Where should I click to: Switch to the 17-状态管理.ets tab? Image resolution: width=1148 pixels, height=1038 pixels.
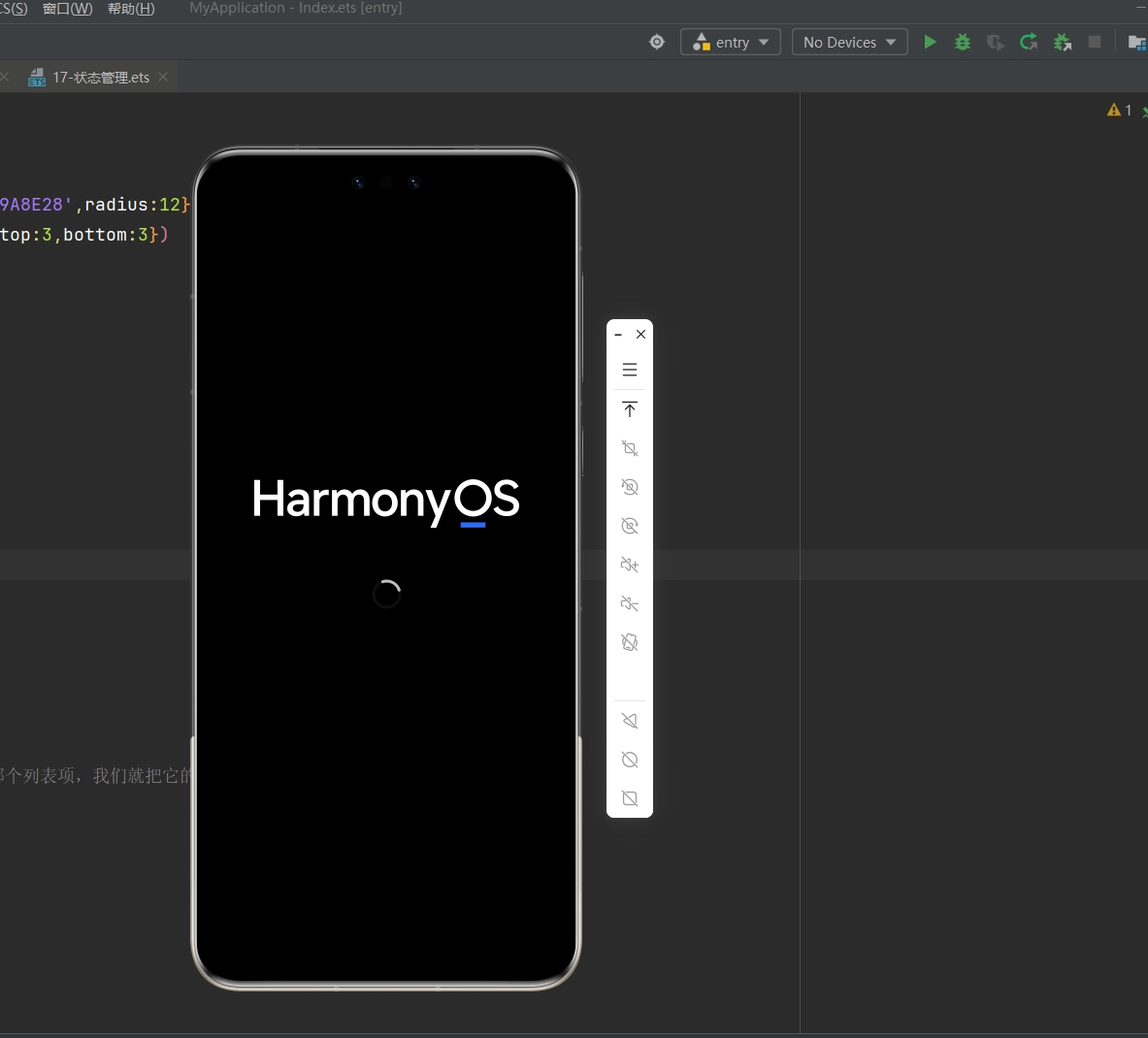coord(100,78)
